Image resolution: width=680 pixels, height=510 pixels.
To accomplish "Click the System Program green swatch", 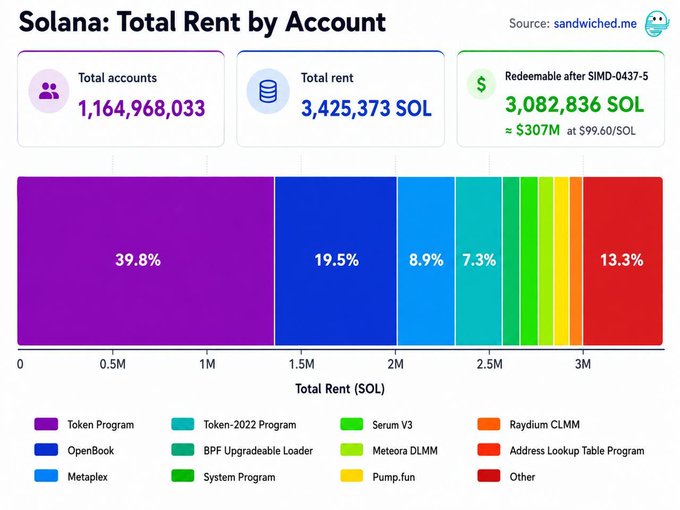I will (x=183, y=476).
